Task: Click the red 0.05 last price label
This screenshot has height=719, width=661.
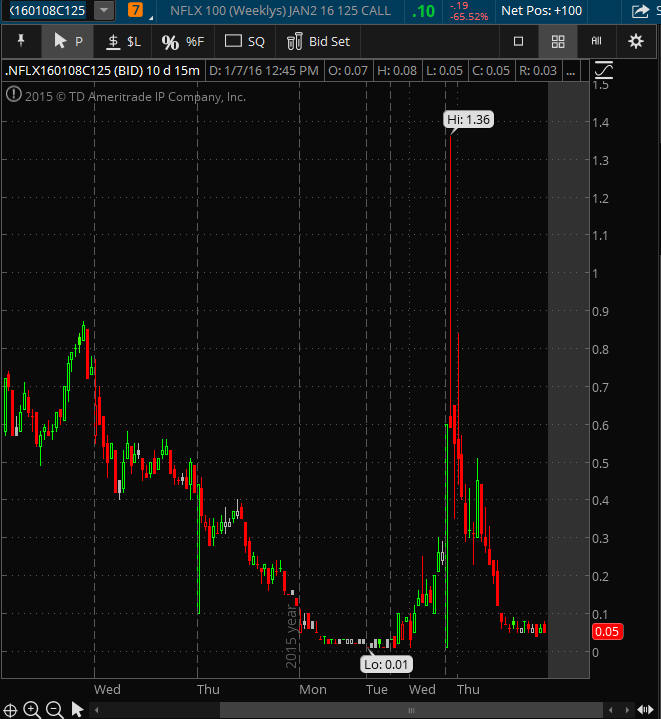Action: [x=607, y=631]
